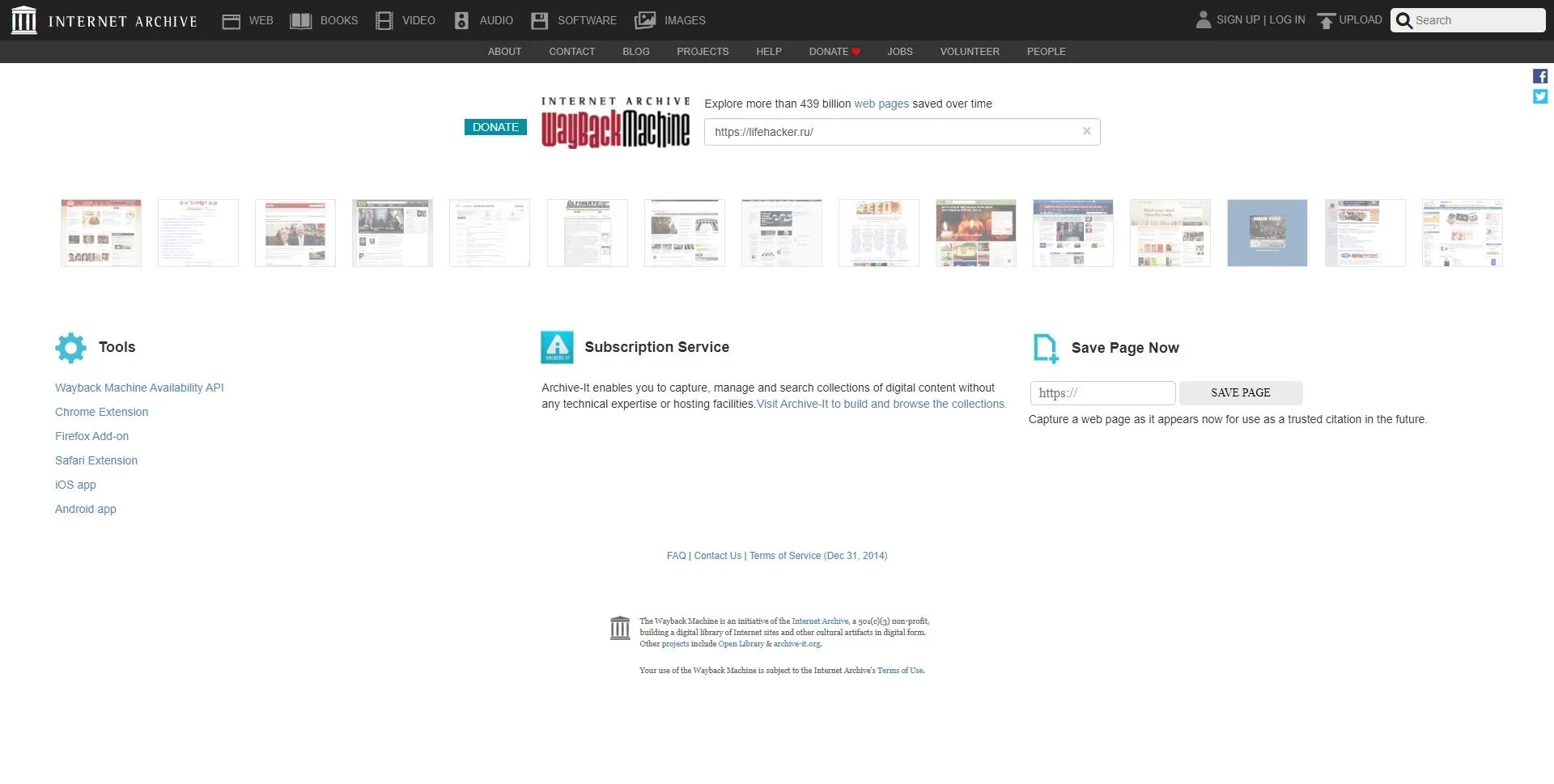Share the page on Twitter
1554x784 pixels.
click(x=1540, y=96)
